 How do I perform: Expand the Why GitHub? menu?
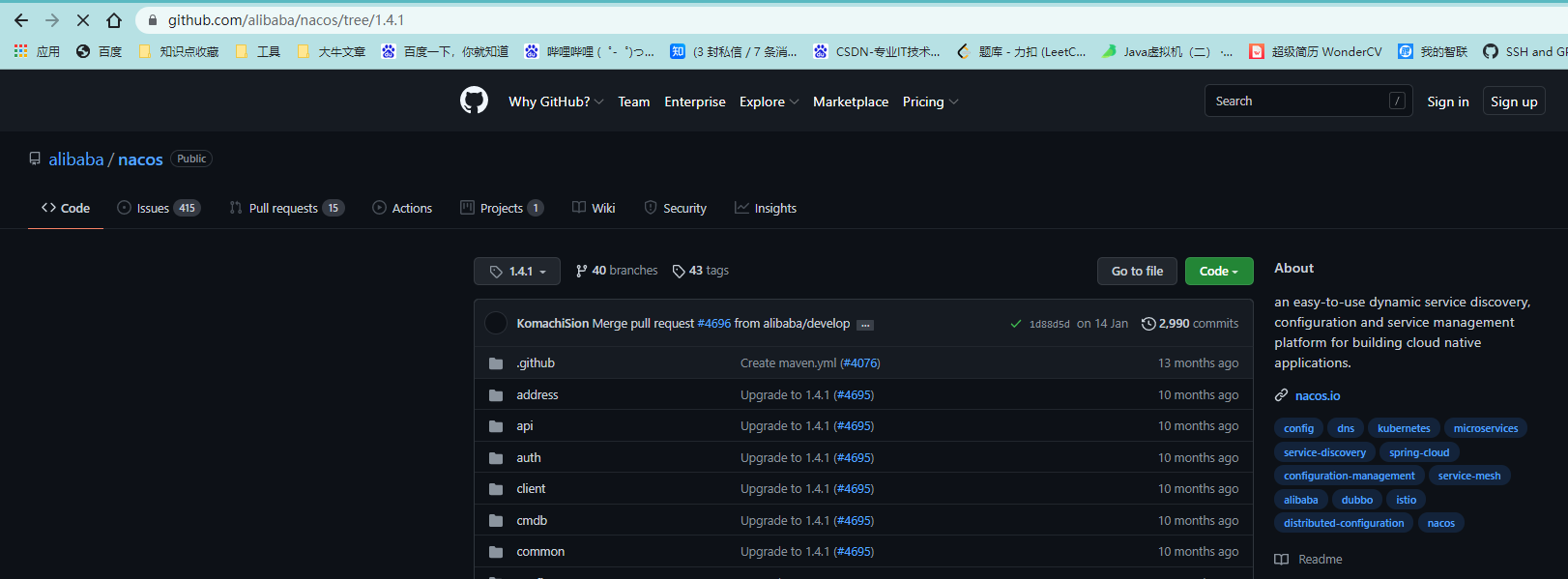tap(556, 101)
